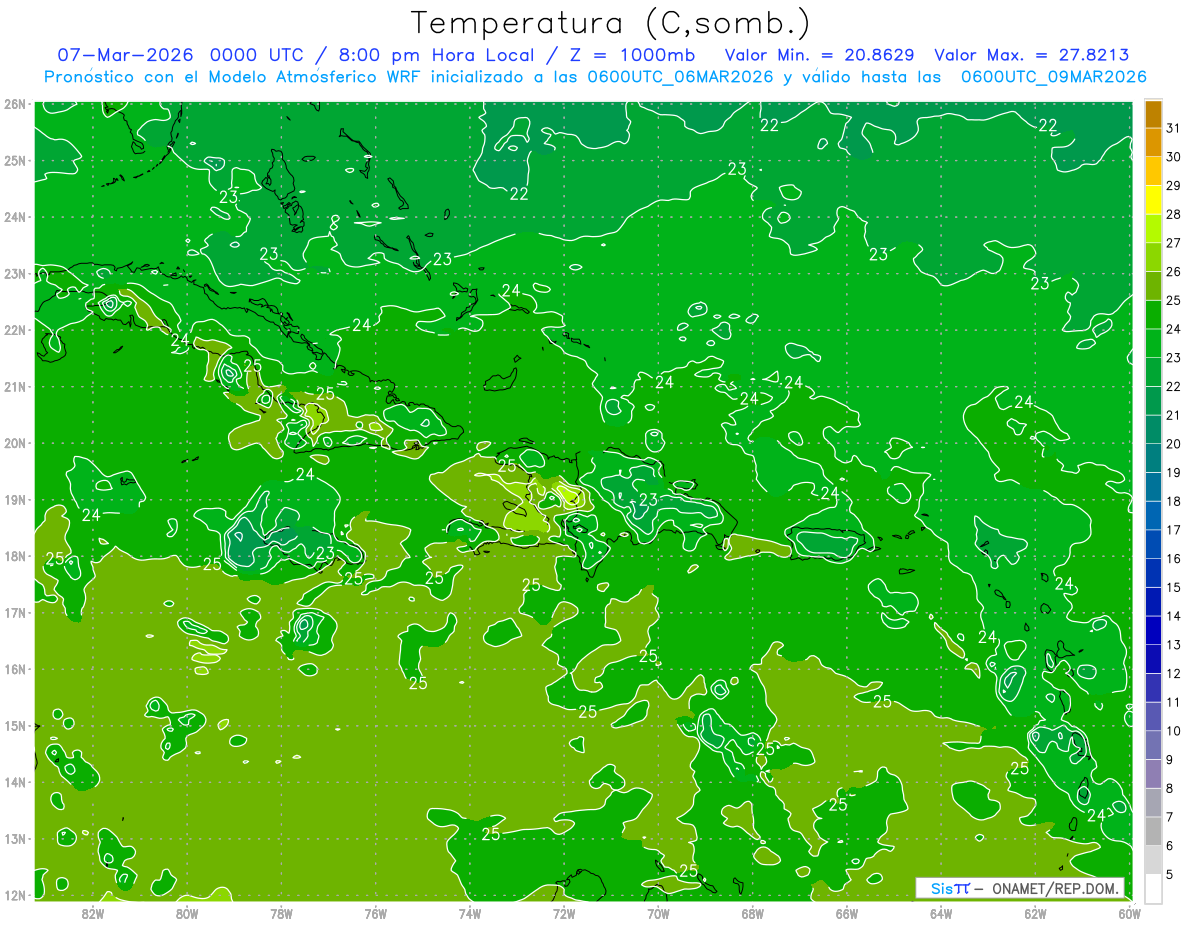
Task: Click the '28' label on the color scale
Action: (1173, 214)
